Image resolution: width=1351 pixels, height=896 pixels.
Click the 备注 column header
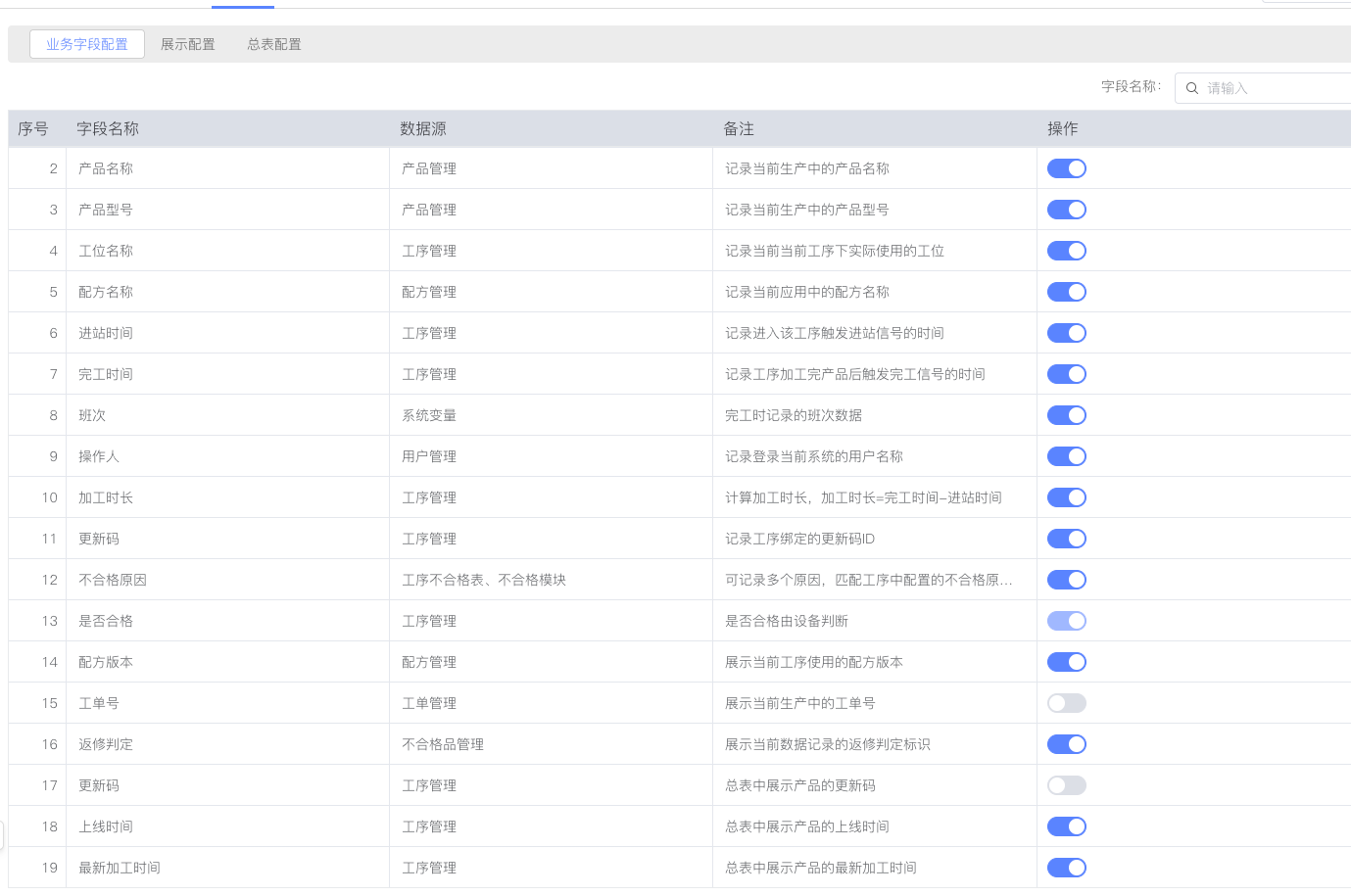pos(739,129)
